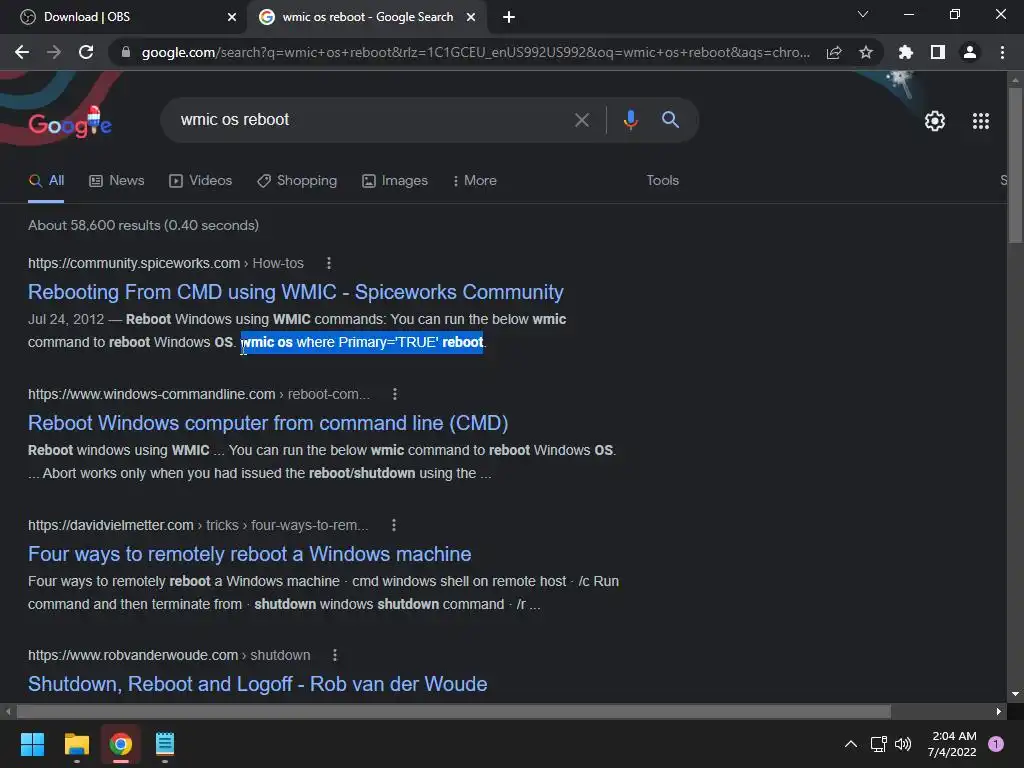Close the Google Search tab
Viewport: 1024px width, 768px height.
tap(471, 17)
